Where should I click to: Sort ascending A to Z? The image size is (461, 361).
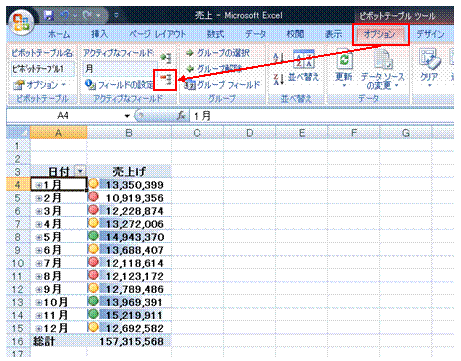pos(278,58)
